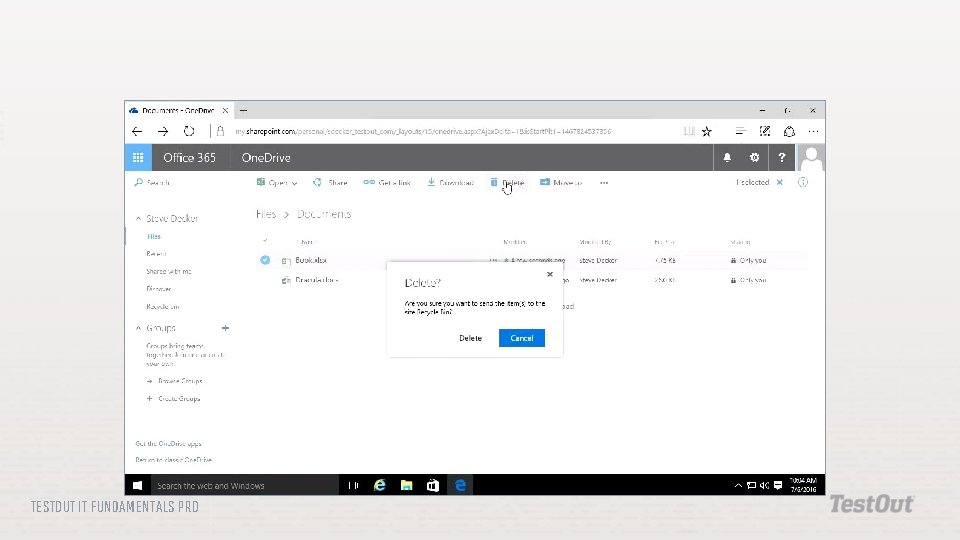The height and width of the screenshot is (540, 960).
Task: Open a new browser tab
Action: click(243, 110)
